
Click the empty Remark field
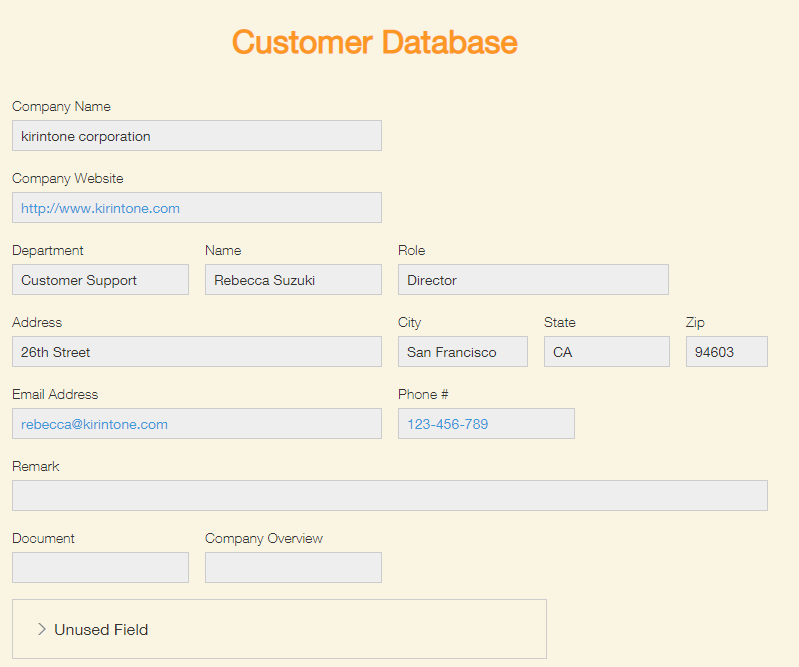(389, 496)
